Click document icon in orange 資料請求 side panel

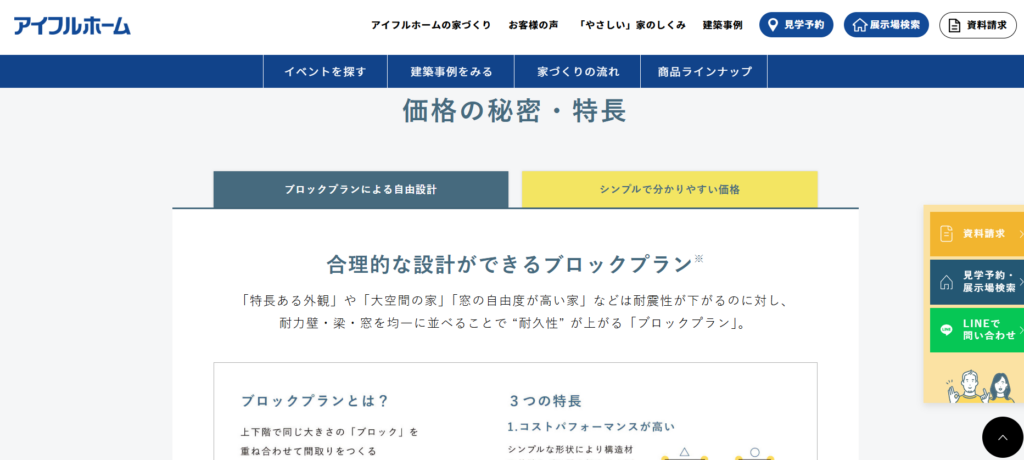[946, 233]
